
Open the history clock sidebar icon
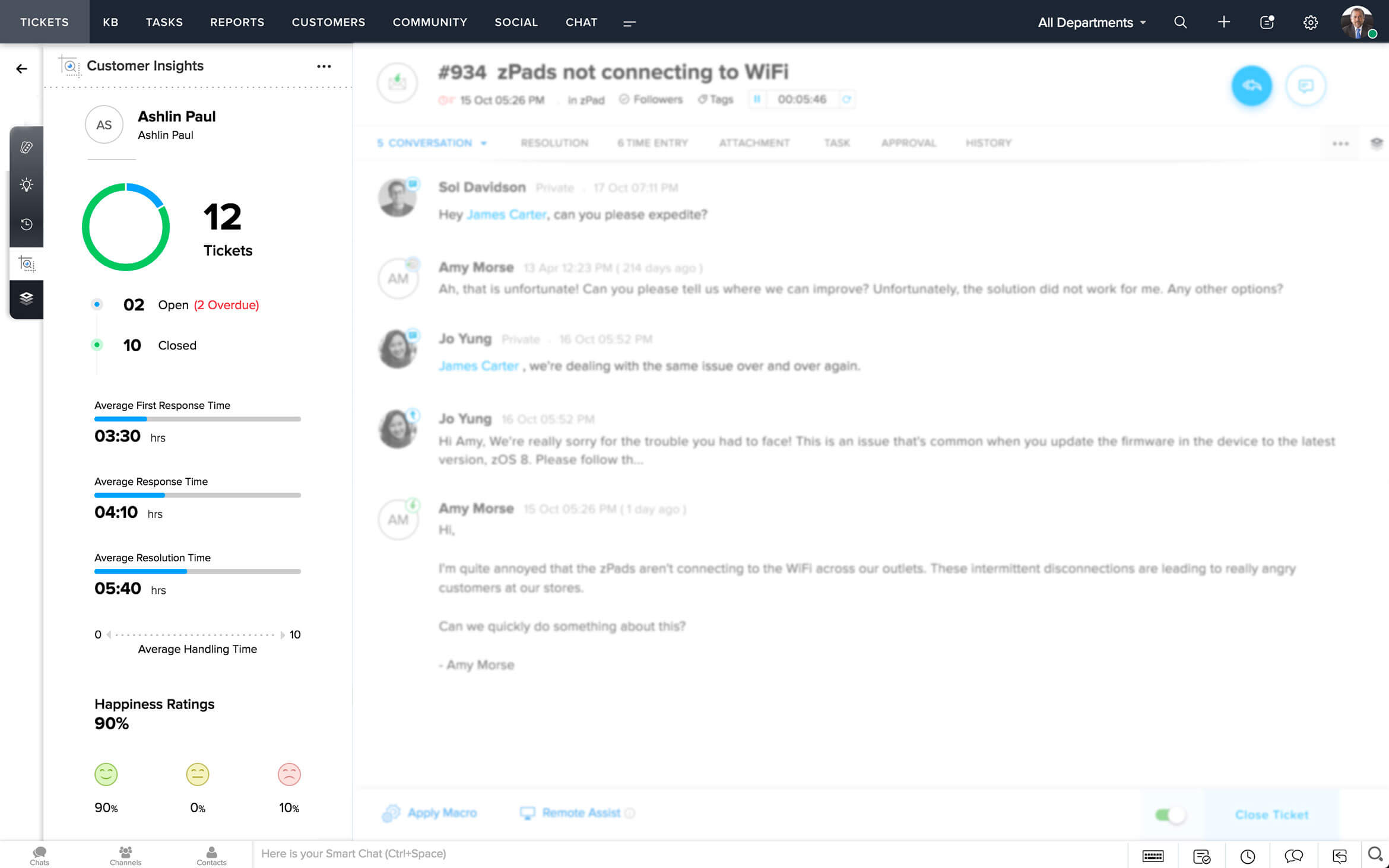pyautogui.click(x=26, y=224)
